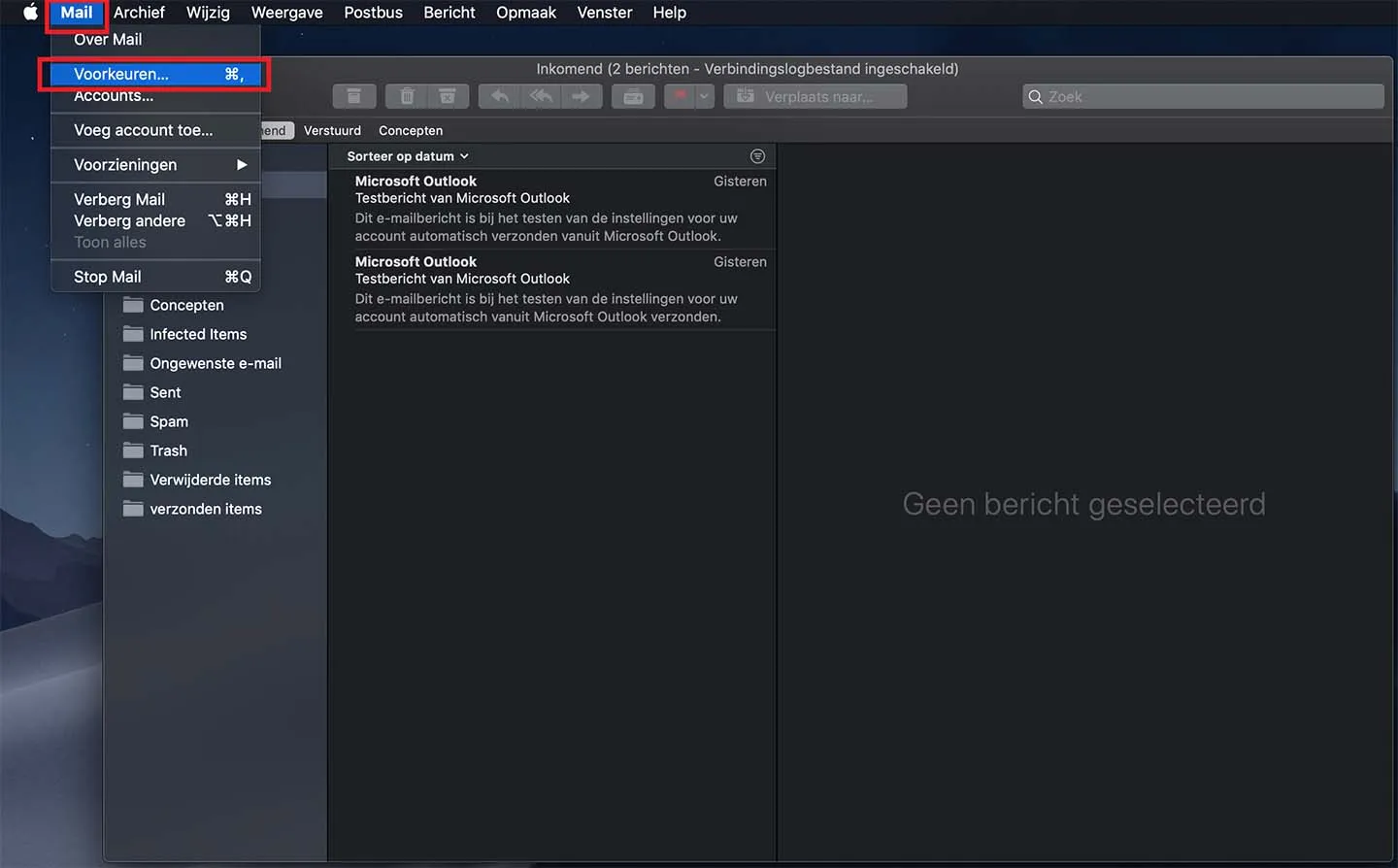Mark the message as junk
The height and width of the screenshot is (868, 1398).
pyautogui.click(x=448, y=96)
